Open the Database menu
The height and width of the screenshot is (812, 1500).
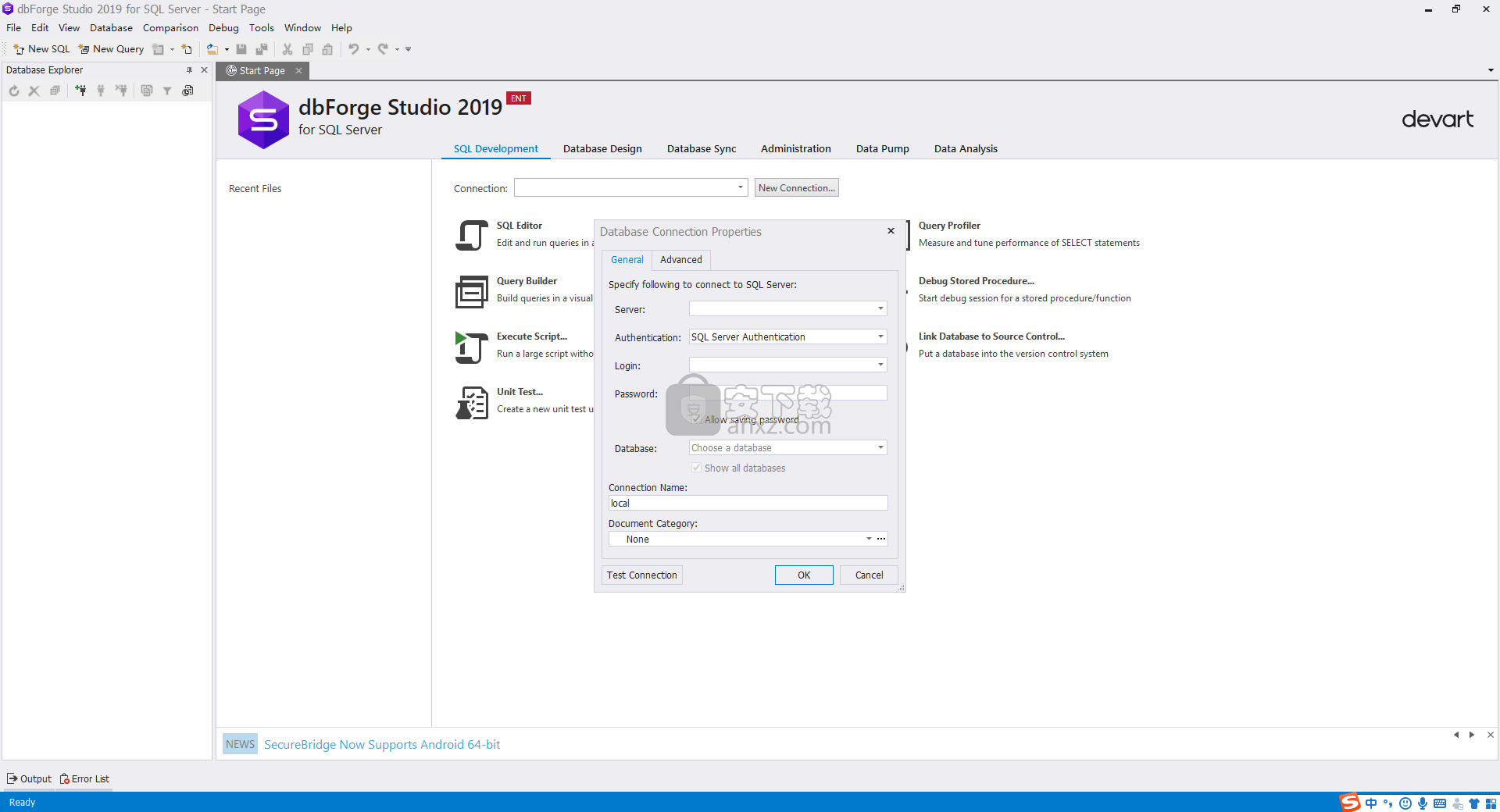coord(111,27)
